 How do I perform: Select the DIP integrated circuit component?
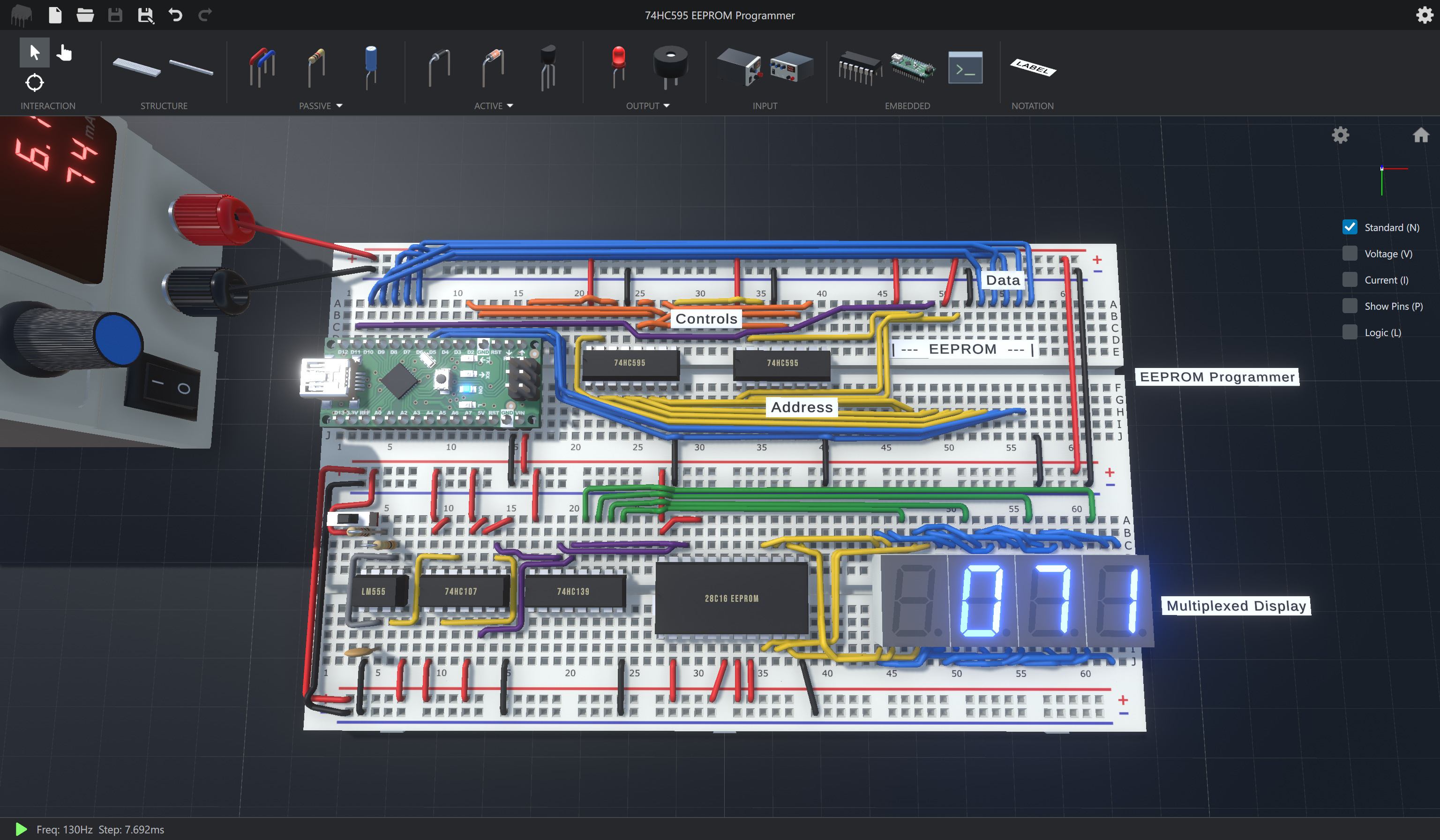click(860, 67)
